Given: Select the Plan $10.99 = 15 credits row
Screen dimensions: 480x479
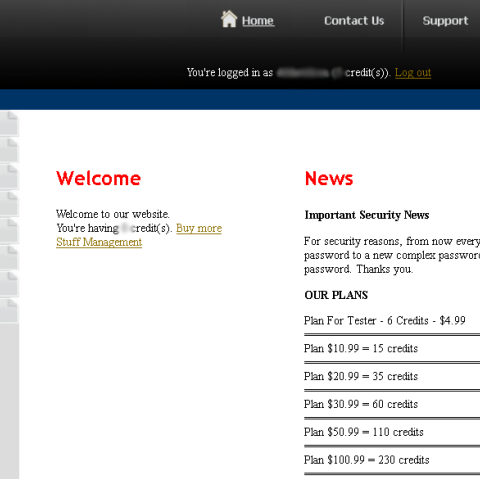Looking at the screenshot, I should tap(361, 349).
